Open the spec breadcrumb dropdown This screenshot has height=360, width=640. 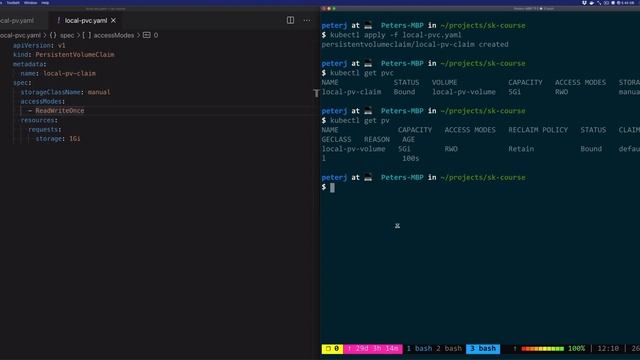tap(67, 36)
